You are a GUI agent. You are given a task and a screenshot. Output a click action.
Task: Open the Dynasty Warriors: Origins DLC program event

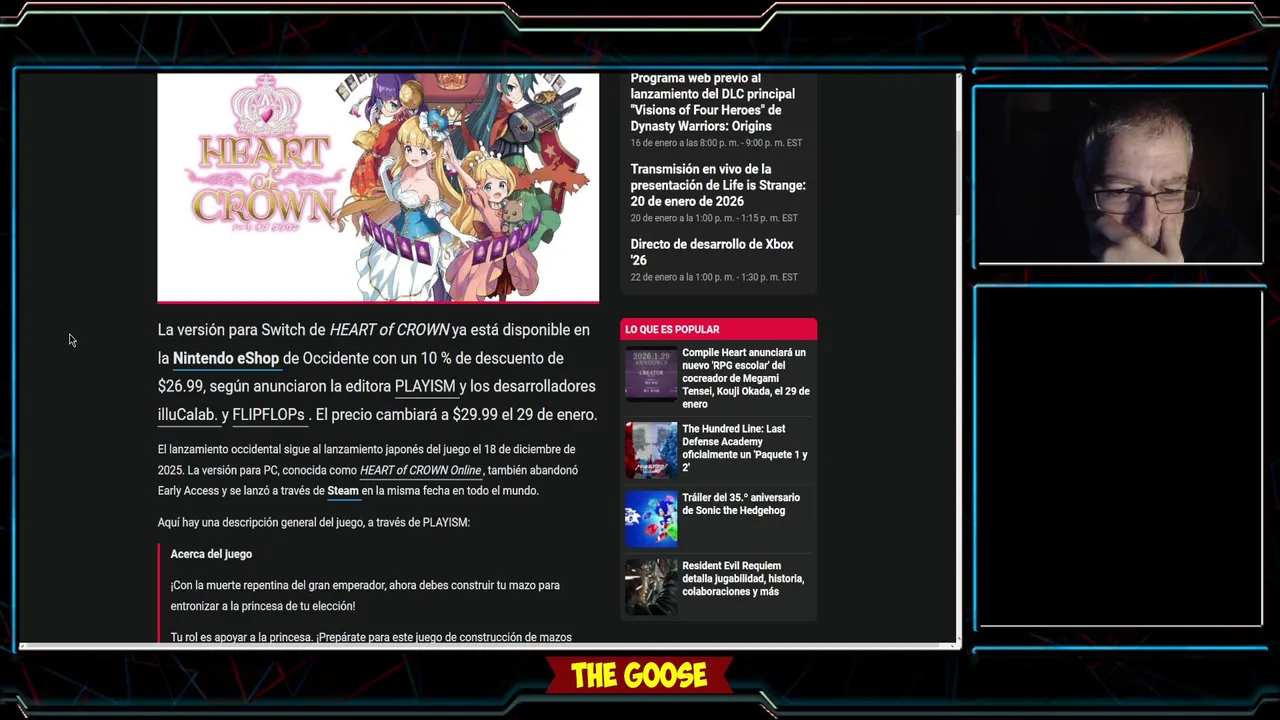point(713,102)
